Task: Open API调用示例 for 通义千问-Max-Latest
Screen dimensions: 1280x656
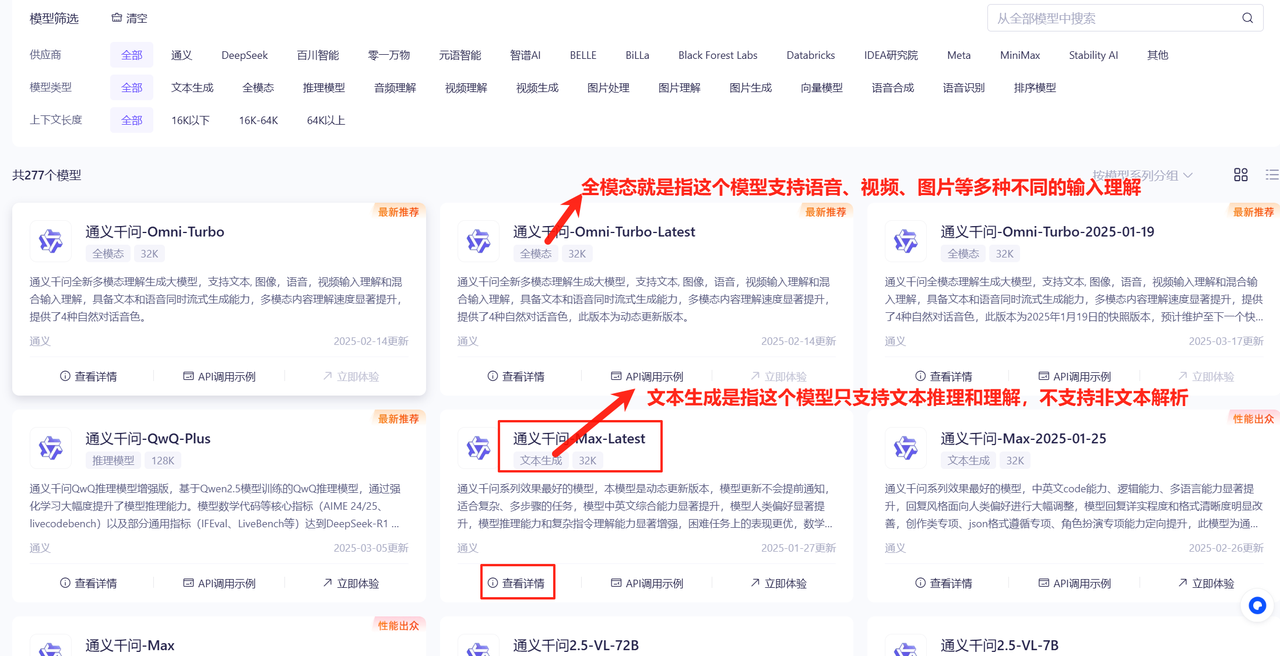Action: (x=647, y=583)
